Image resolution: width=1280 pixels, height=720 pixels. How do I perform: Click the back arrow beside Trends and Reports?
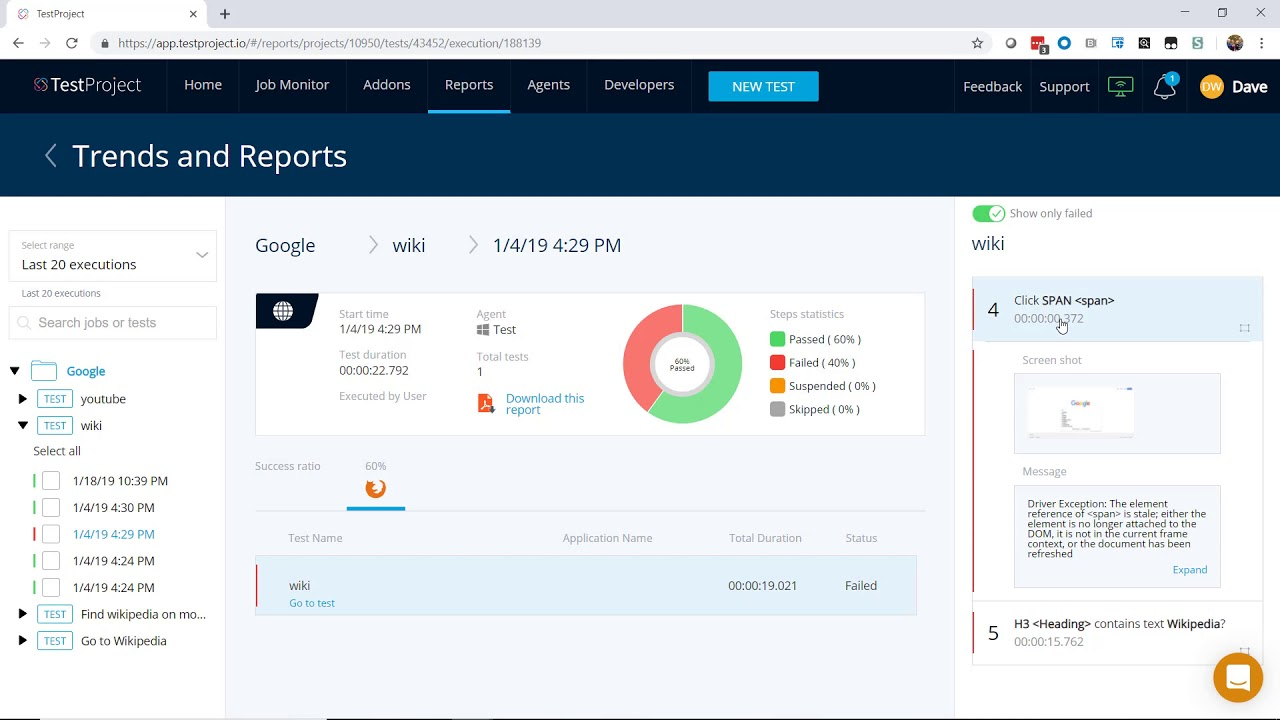[51, 156]
